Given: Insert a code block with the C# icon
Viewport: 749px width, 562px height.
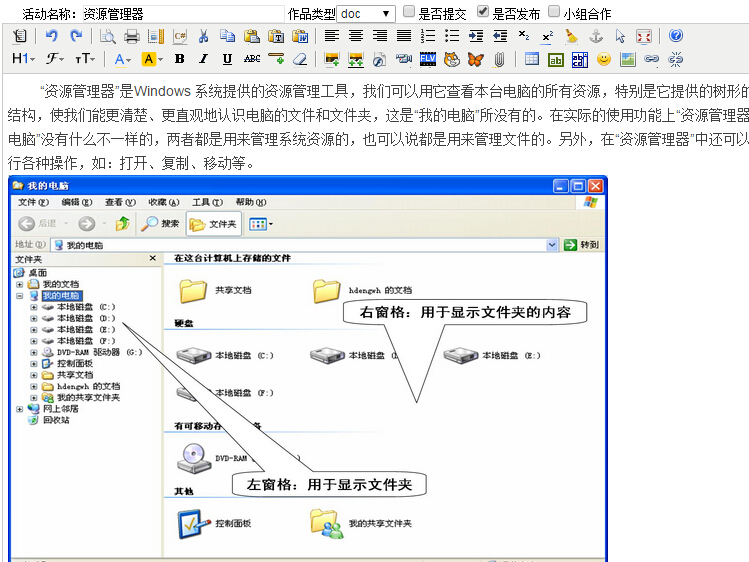Looking at the screenshot, I should click(x=180, y=36).
